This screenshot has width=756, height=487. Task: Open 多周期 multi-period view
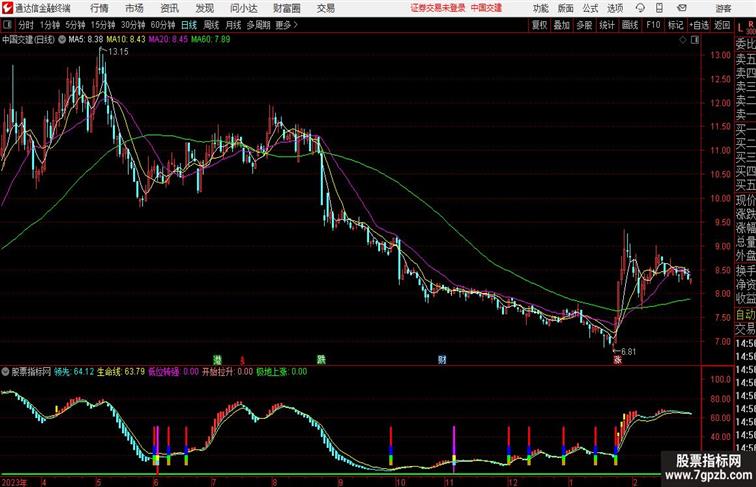click(258, 25)
